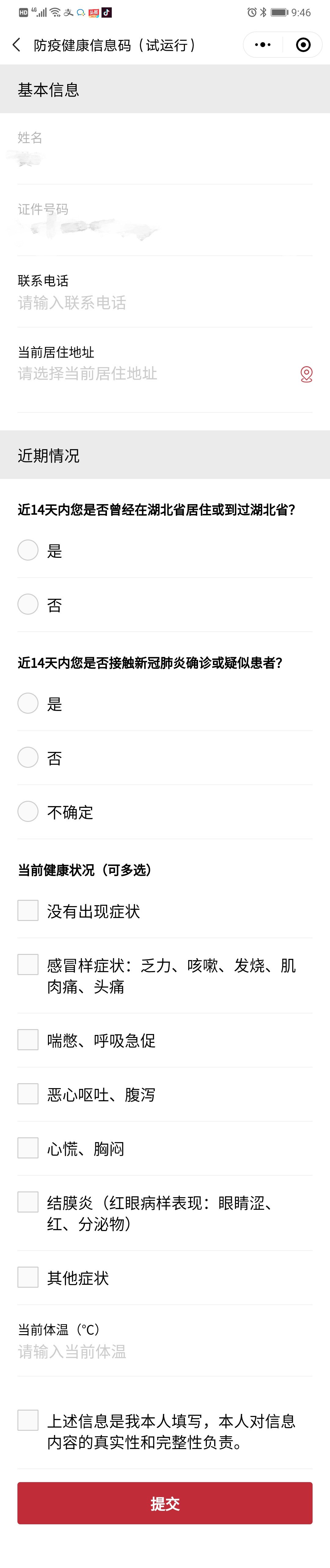The height and width of the screenshot is (1568, 330).
Task: Select 否 for contact with confirmed patients
Action: click(x=28, y=758)
